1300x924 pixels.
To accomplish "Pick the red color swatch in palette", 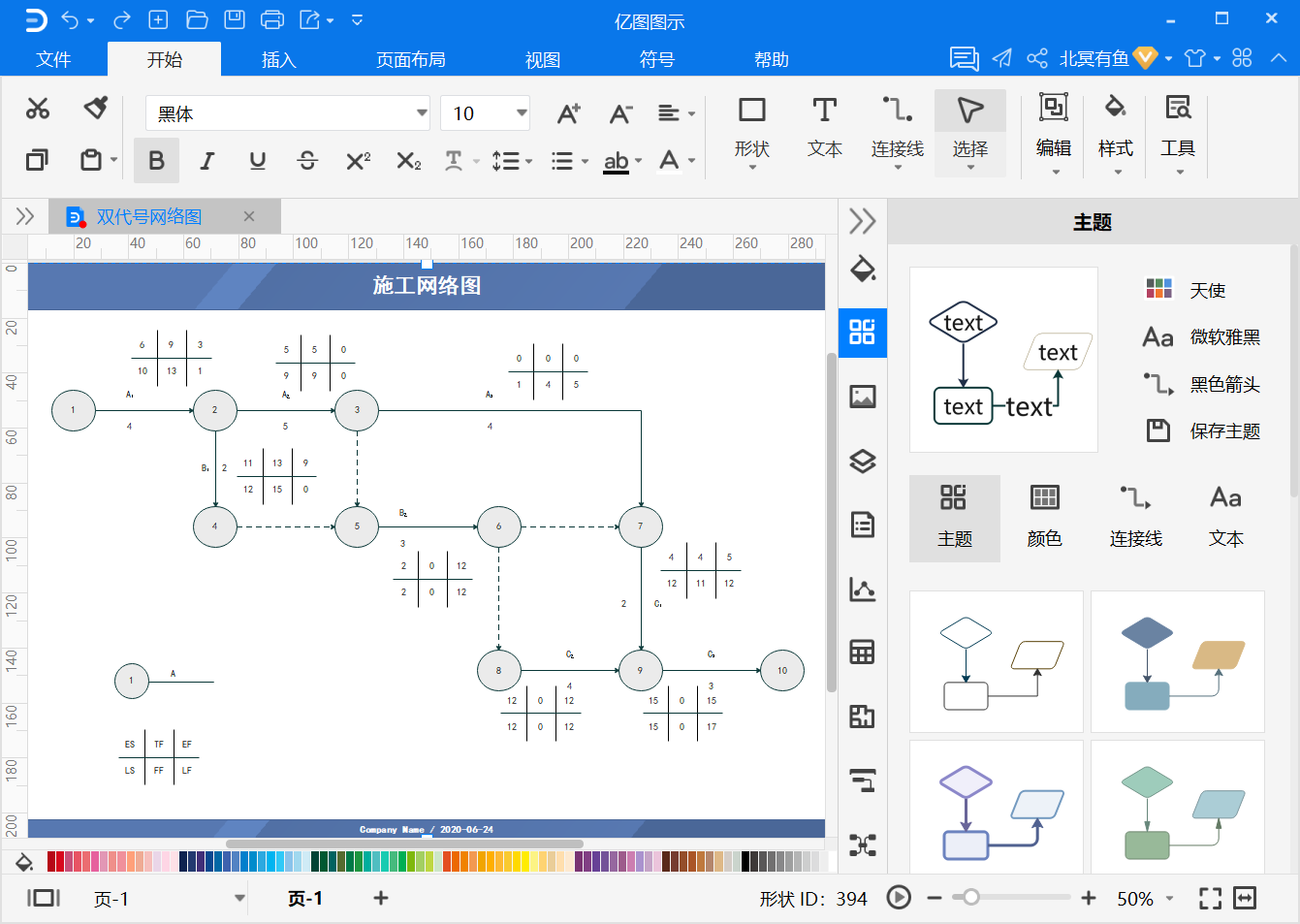I will [51, 861].
